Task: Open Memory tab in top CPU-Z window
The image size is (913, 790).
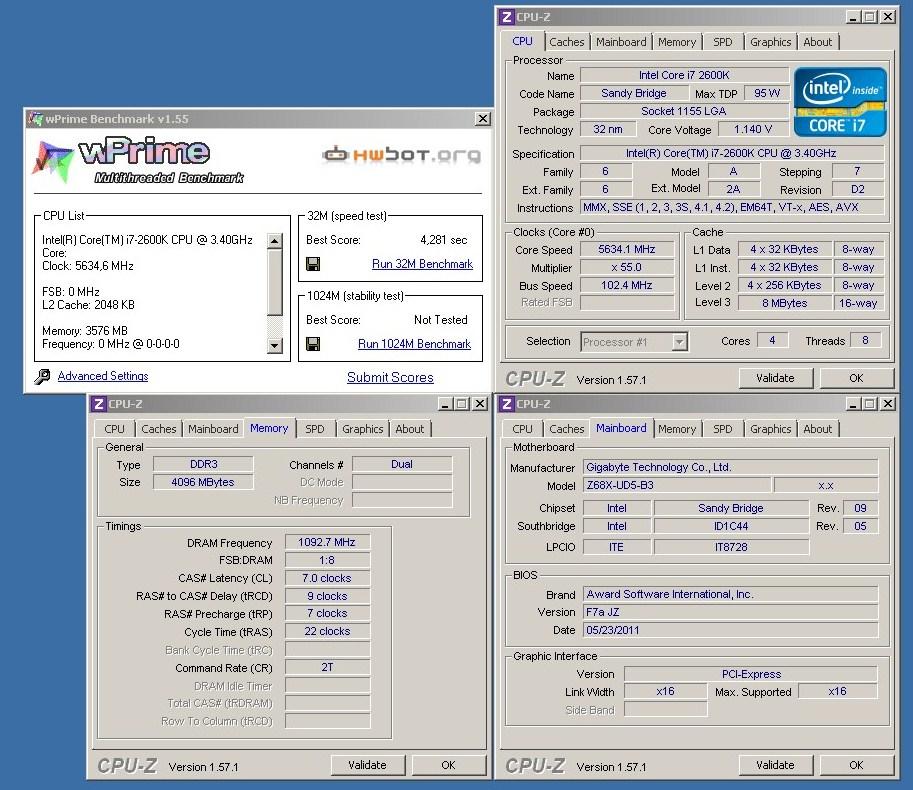Action: (677, 42)
